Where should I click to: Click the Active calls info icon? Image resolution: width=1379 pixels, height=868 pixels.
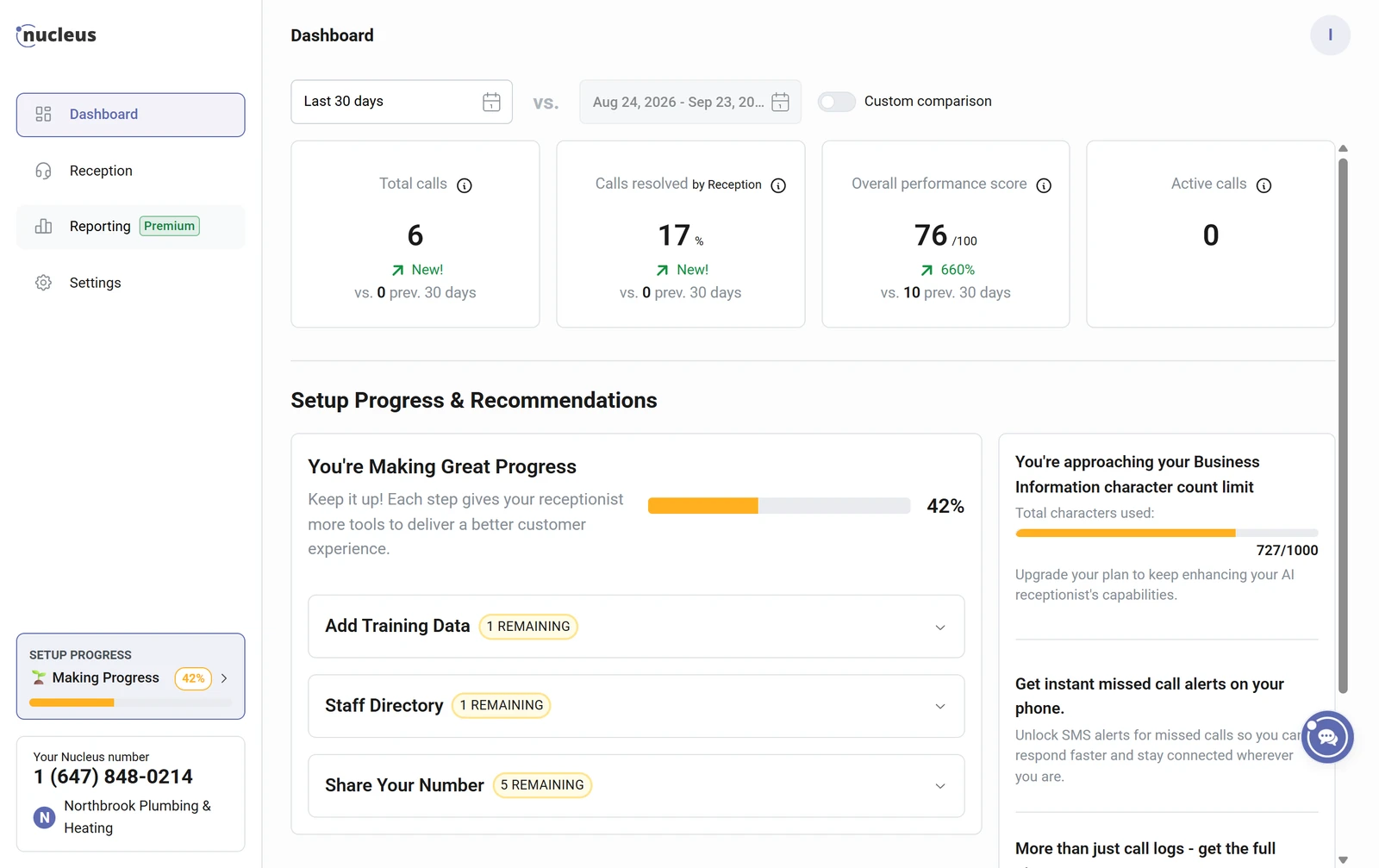1264,185
